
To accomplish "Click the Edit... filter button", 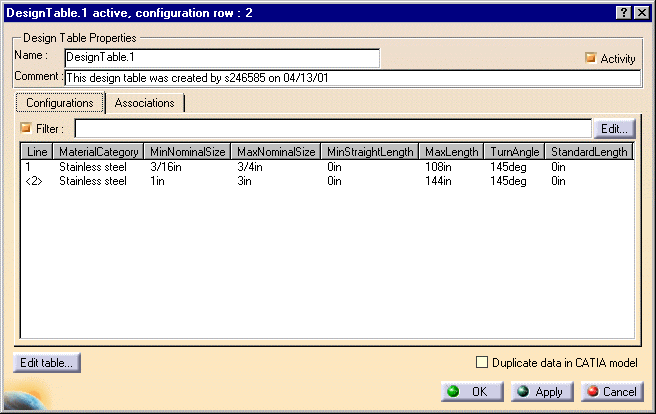I will pyautogui.click(x=614, y=129).
